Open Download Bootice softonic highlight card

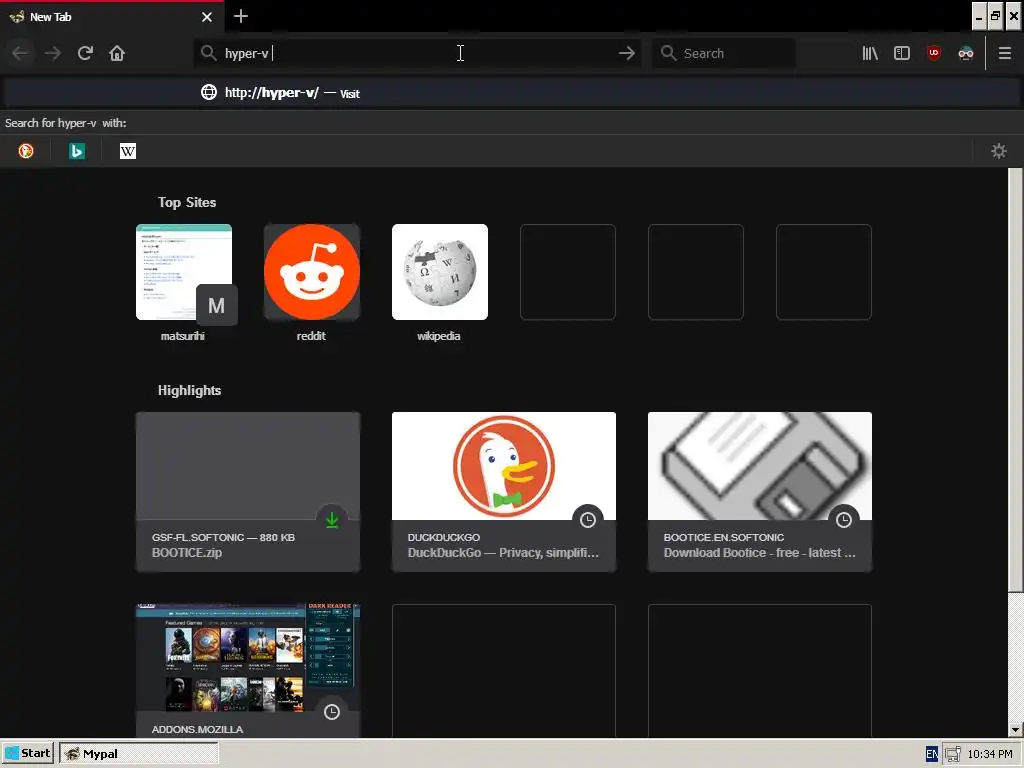(760, 492)
